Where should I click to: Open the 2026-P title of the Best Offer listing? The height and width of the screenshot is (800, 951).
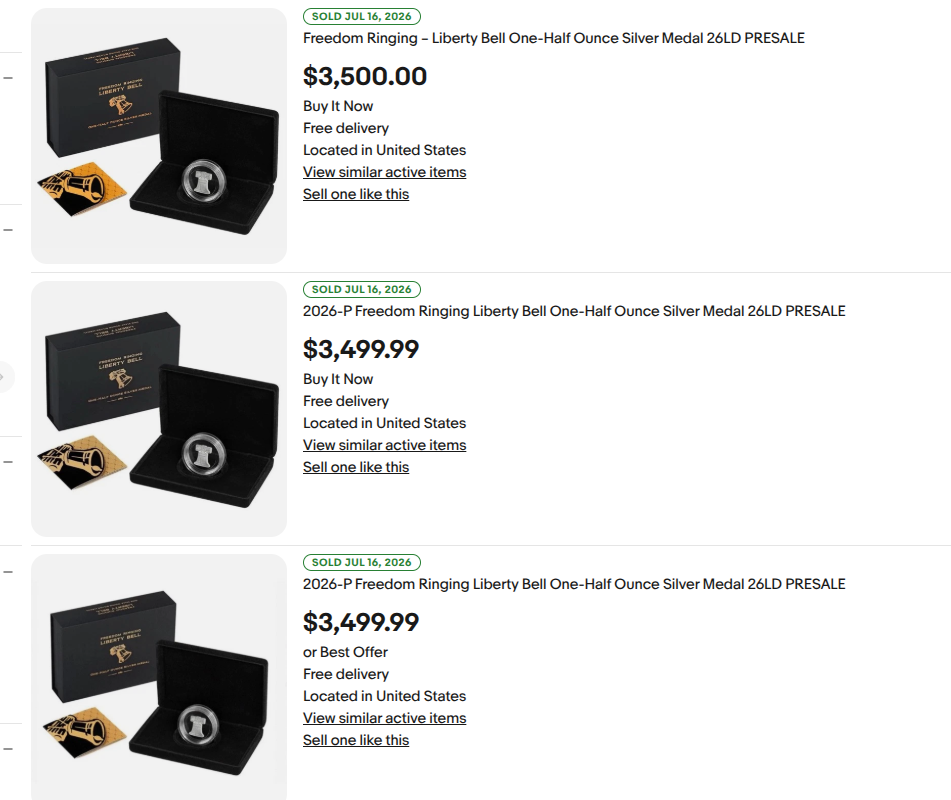[574, 584]
